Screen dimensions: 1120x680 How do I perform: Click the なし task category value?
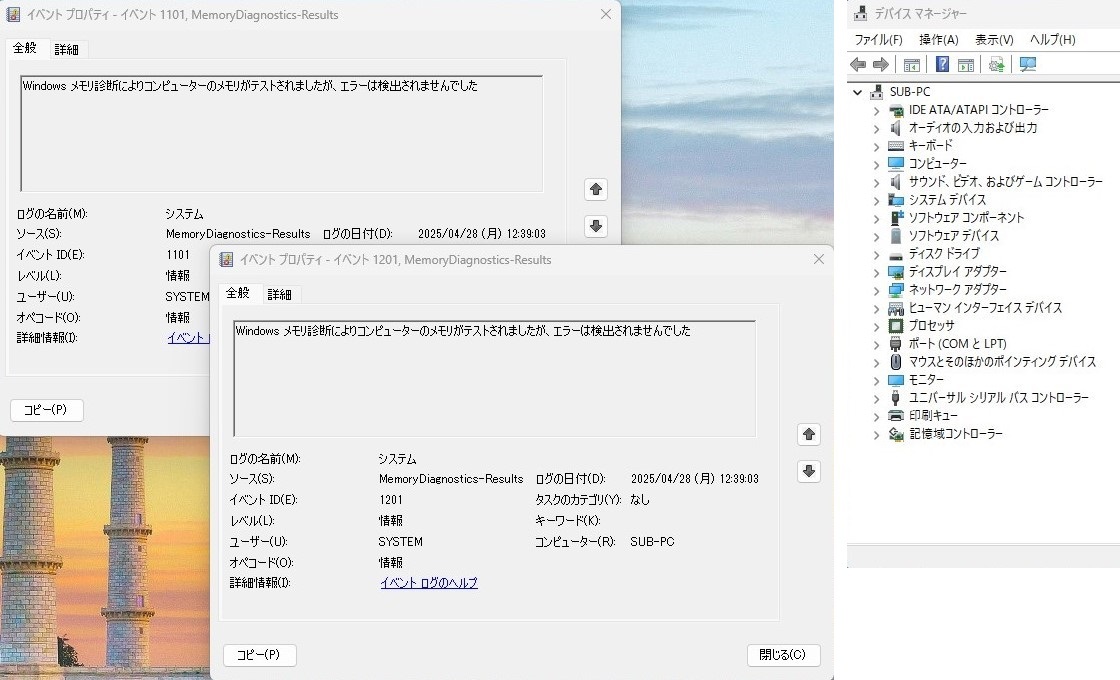click(x=640, y=500)
